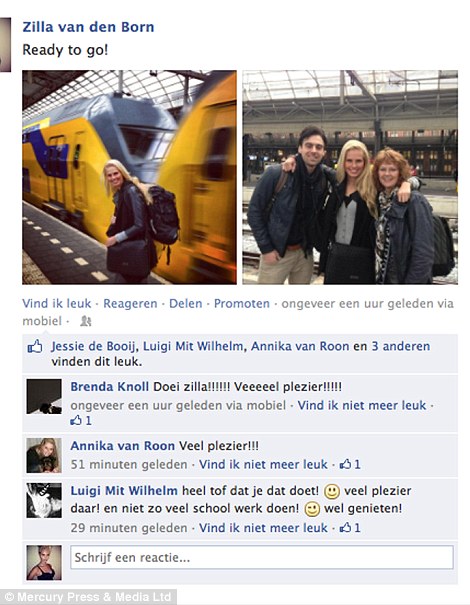
Task: Open the group photo of three people
Action: click(x=350, y=177)
